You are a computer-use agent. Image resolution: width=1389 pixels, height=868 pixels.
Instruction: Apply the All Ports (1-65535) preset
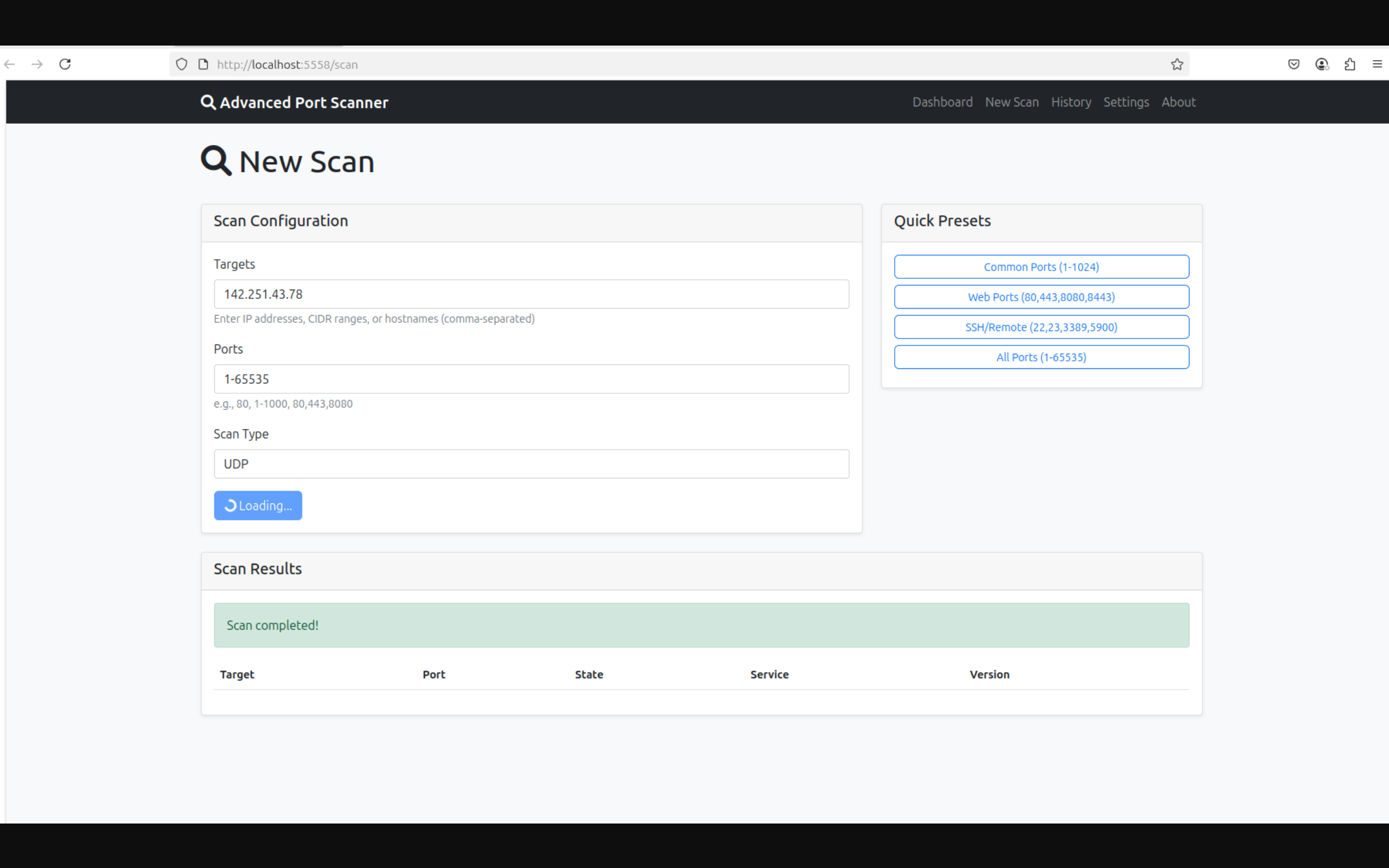coord(1041,357)
